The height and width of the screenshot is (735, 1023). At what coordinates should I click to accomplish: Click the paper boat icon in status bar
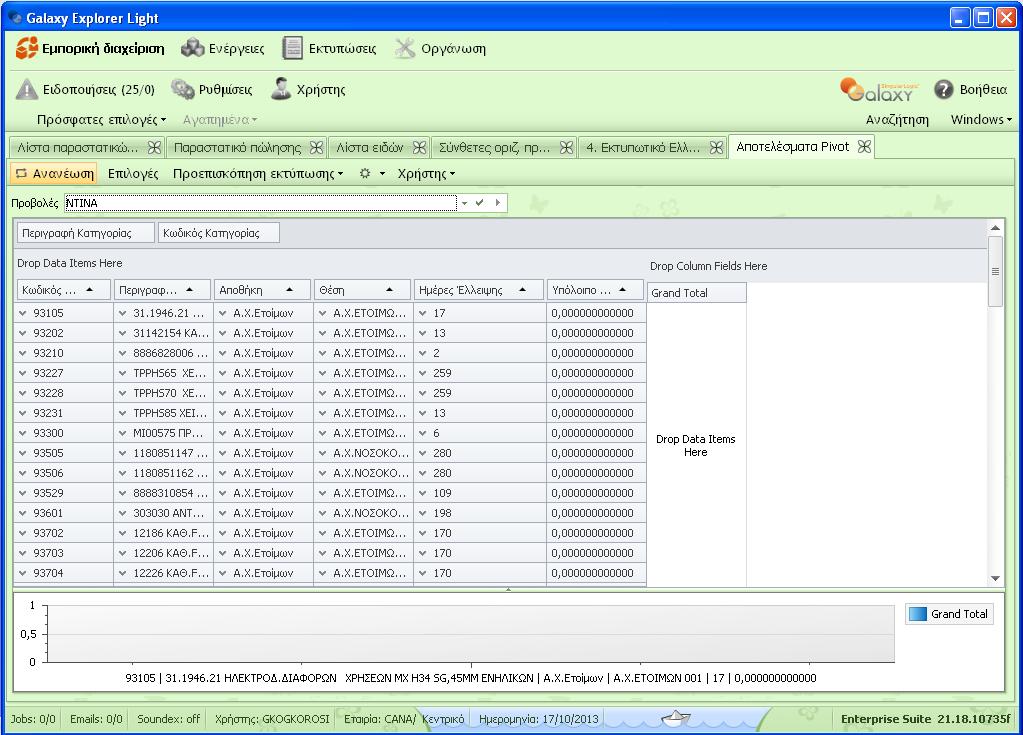click(675, 718)
